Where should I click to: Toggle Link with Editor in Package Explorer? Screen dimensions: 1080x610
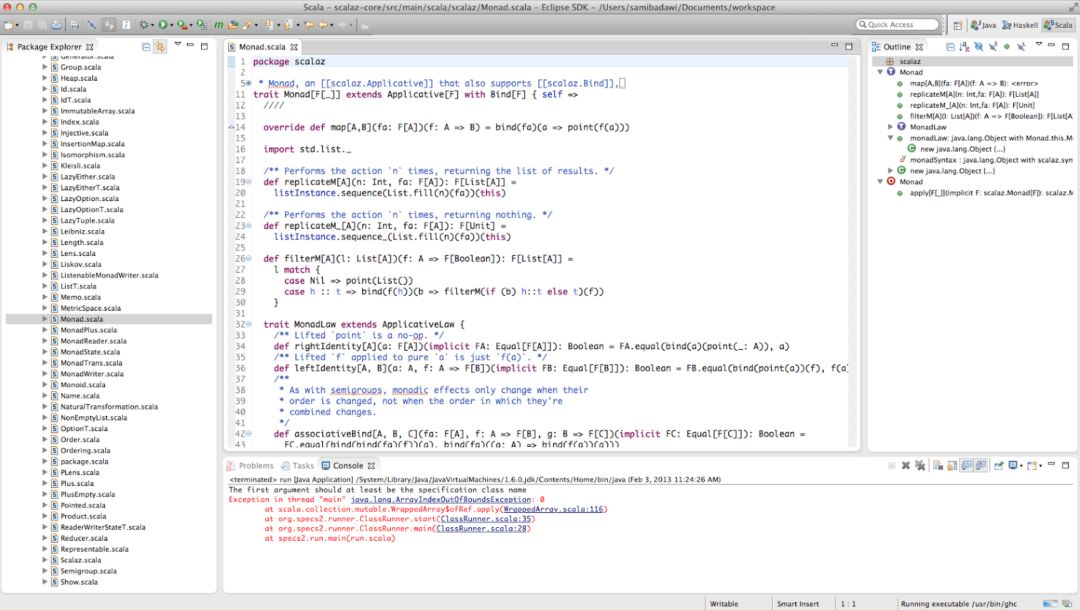click(160, 46)
